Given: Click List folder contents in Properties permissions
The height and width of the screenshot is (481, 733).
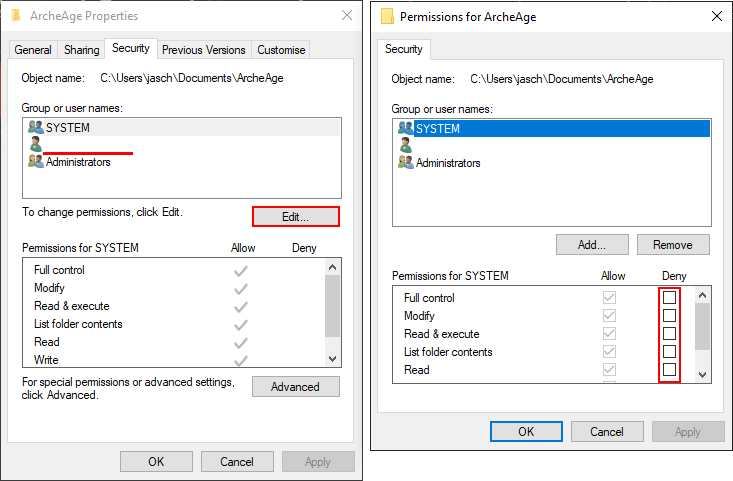Looking at the screenshot, I should coord(174,324).
